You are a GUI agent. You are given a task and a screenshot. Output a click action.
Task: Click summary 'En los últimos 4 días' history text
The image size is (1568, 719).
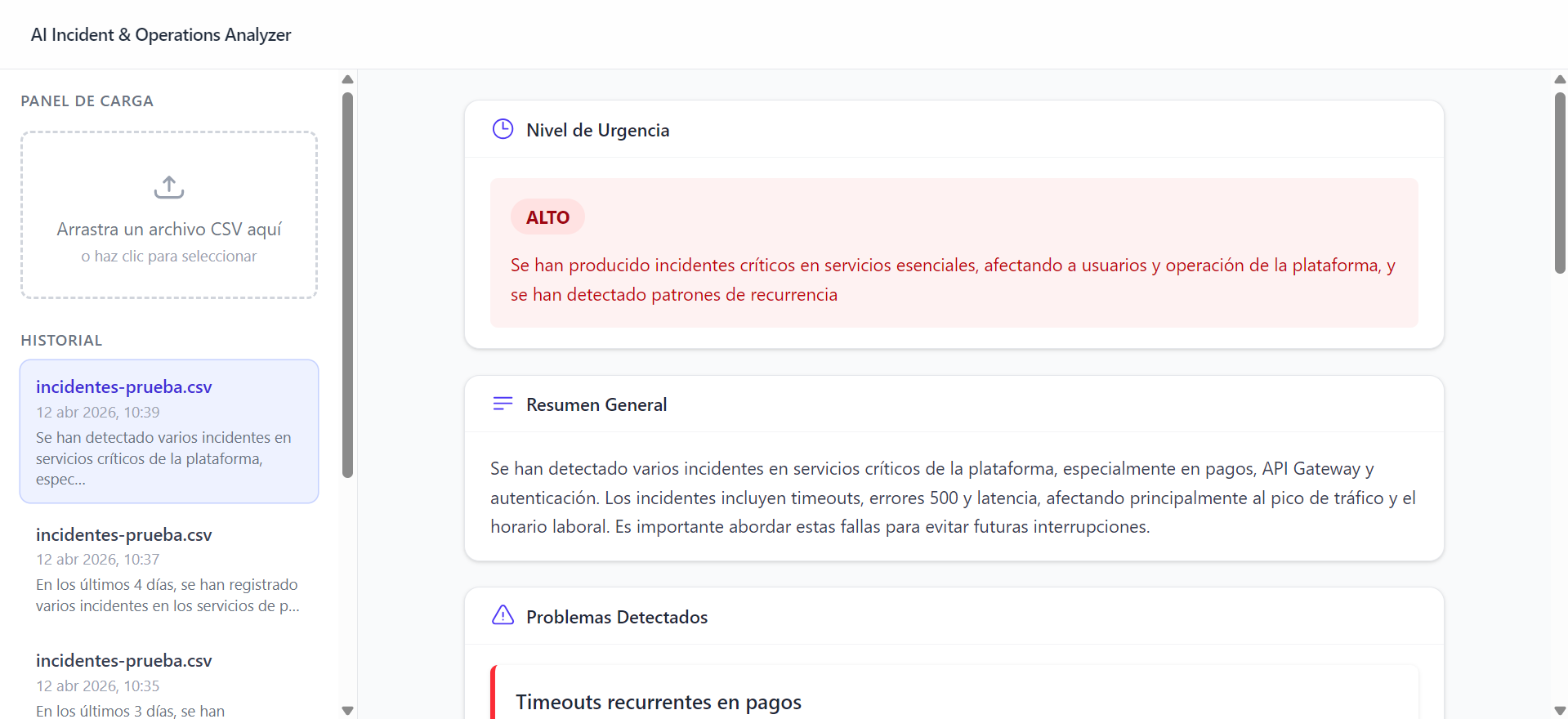coord(168,596)
